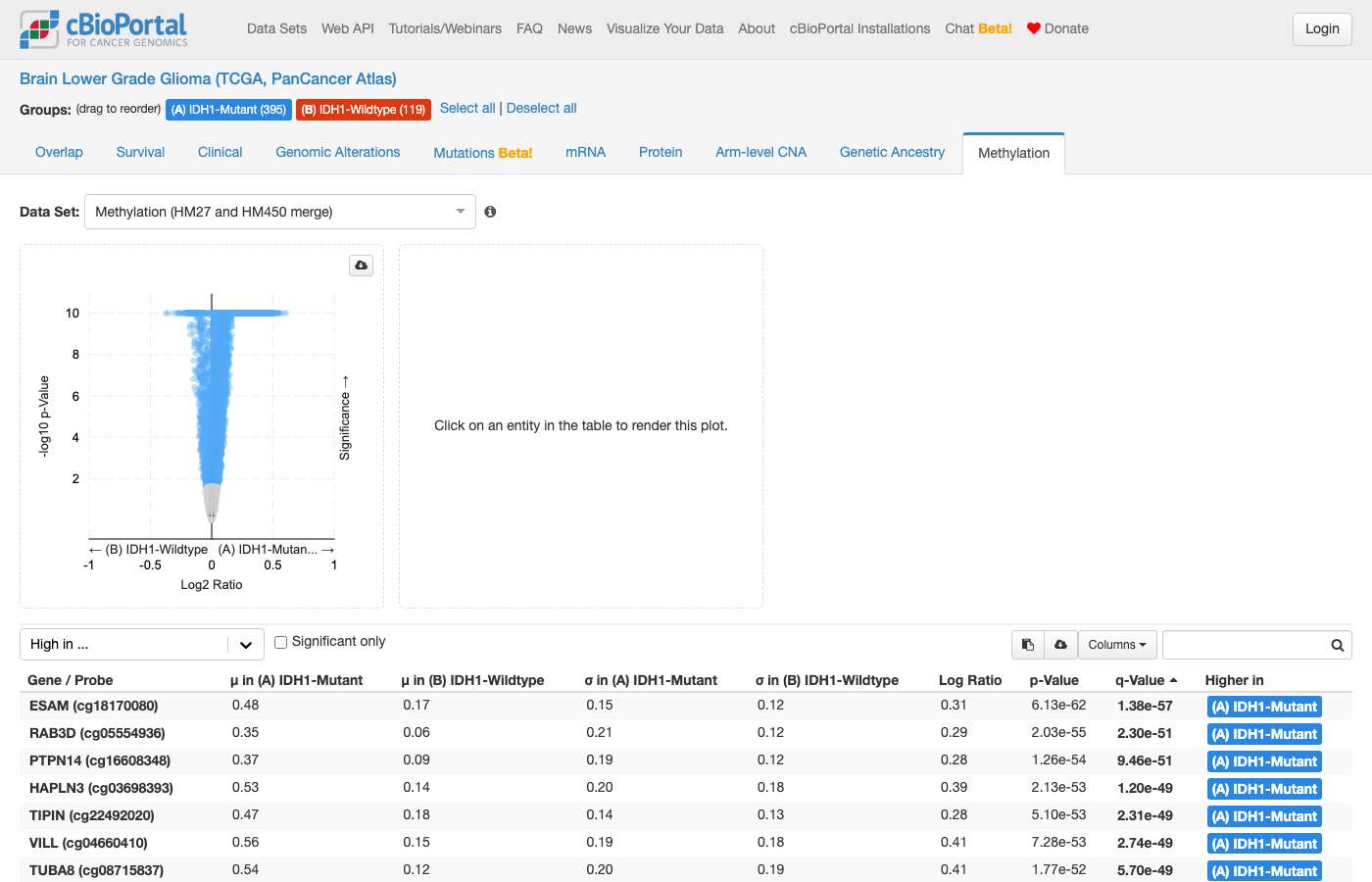Click the Deselect all link

pyautogui.click(x=541, y=109)
